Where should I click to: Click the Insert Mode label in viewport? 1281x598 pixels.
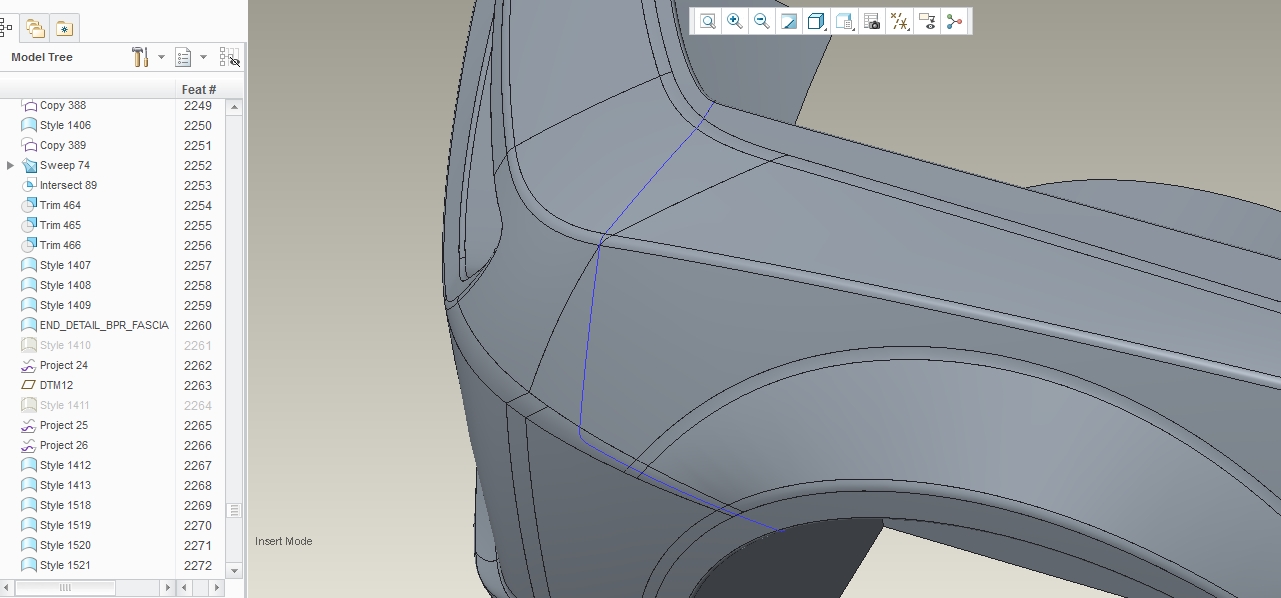(283, 541)
